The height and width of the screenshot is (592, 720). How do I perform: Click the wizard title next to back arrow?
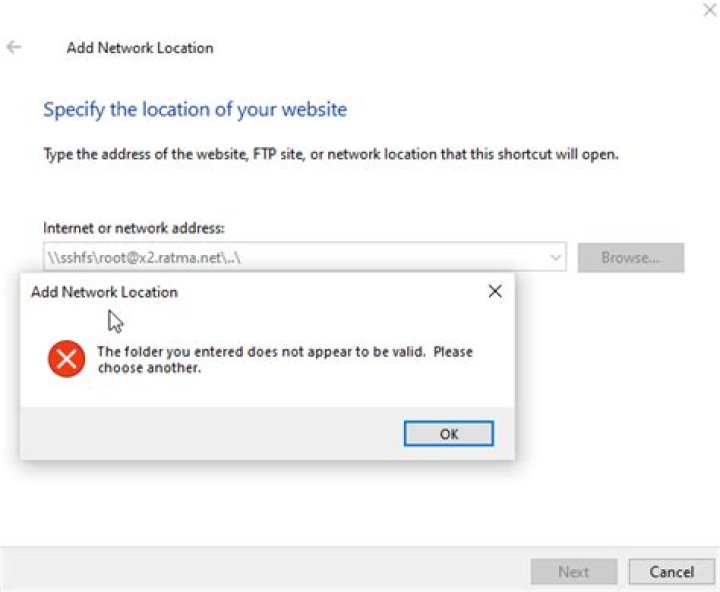(x=140, y=48)
